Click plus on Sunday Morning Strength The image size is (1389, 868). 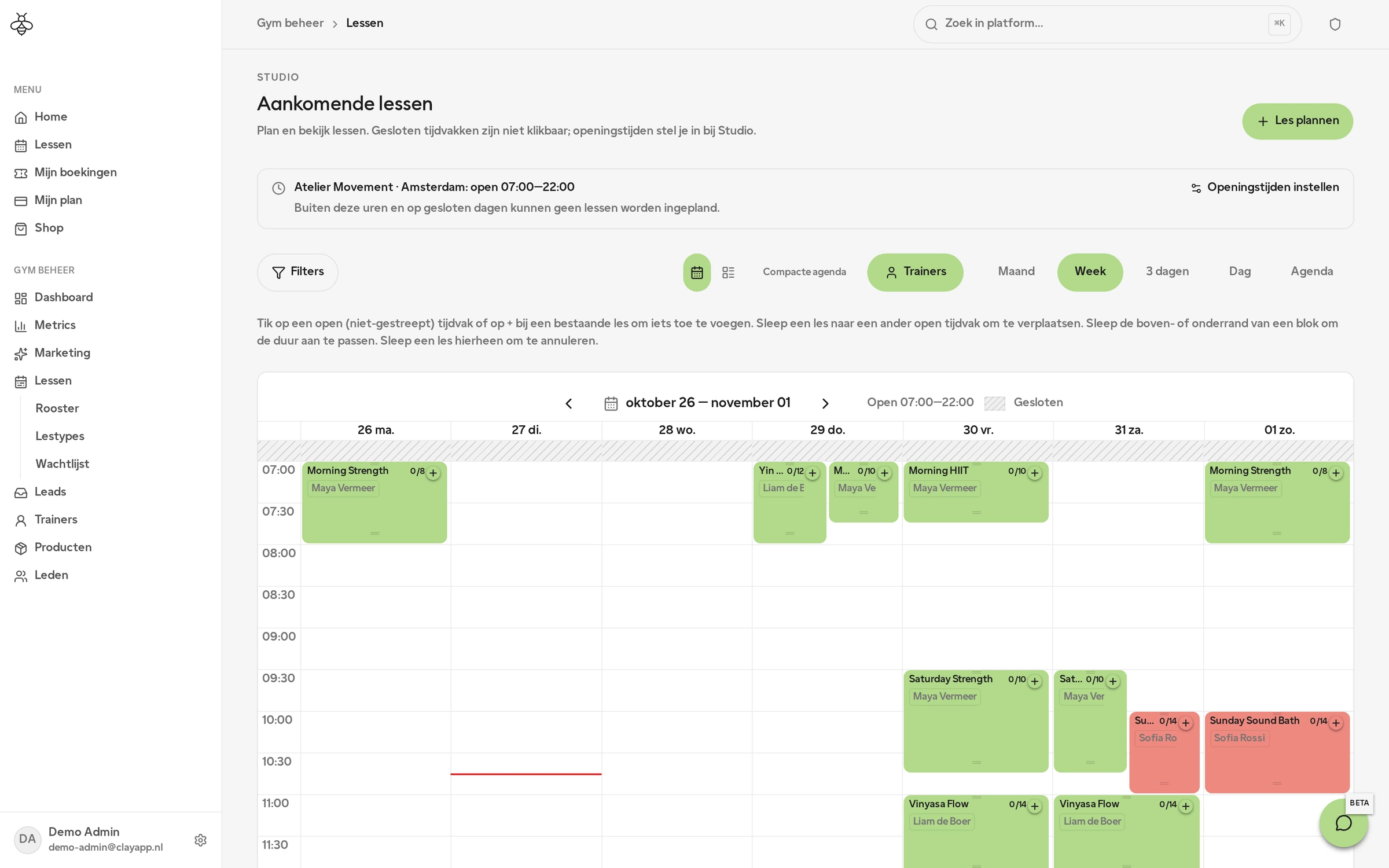pyautogui.click(x=1336, y=473)
